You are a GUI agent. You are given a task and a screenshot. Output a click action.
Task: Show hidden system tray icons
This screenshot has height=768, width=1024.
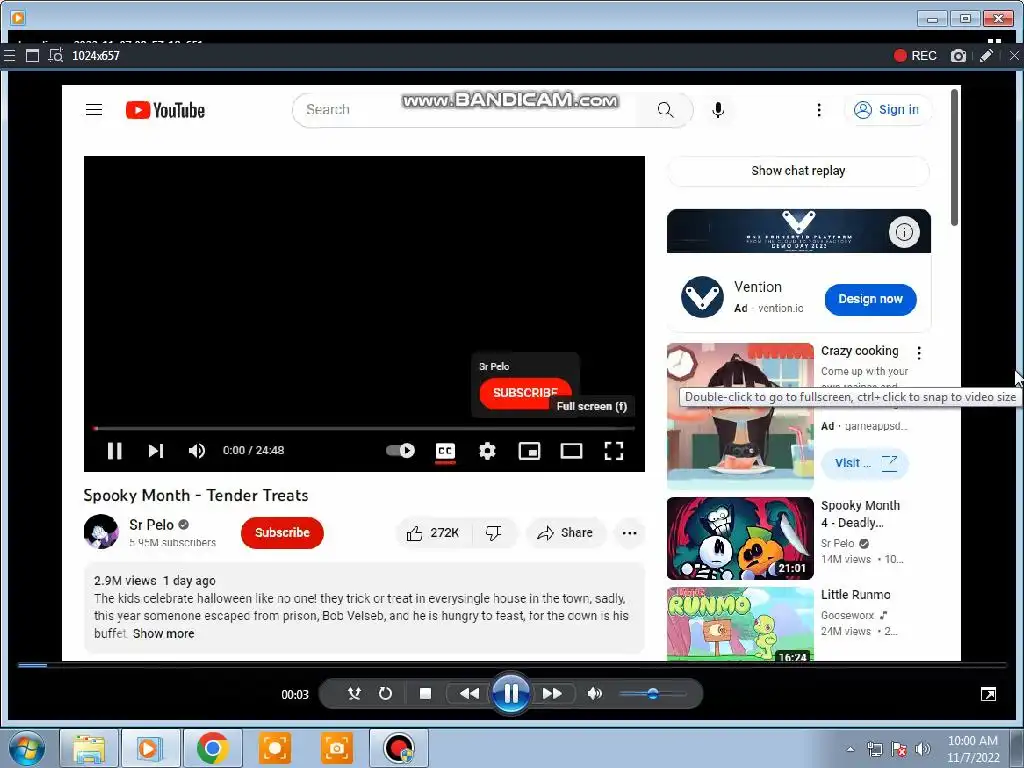(850, 749)
